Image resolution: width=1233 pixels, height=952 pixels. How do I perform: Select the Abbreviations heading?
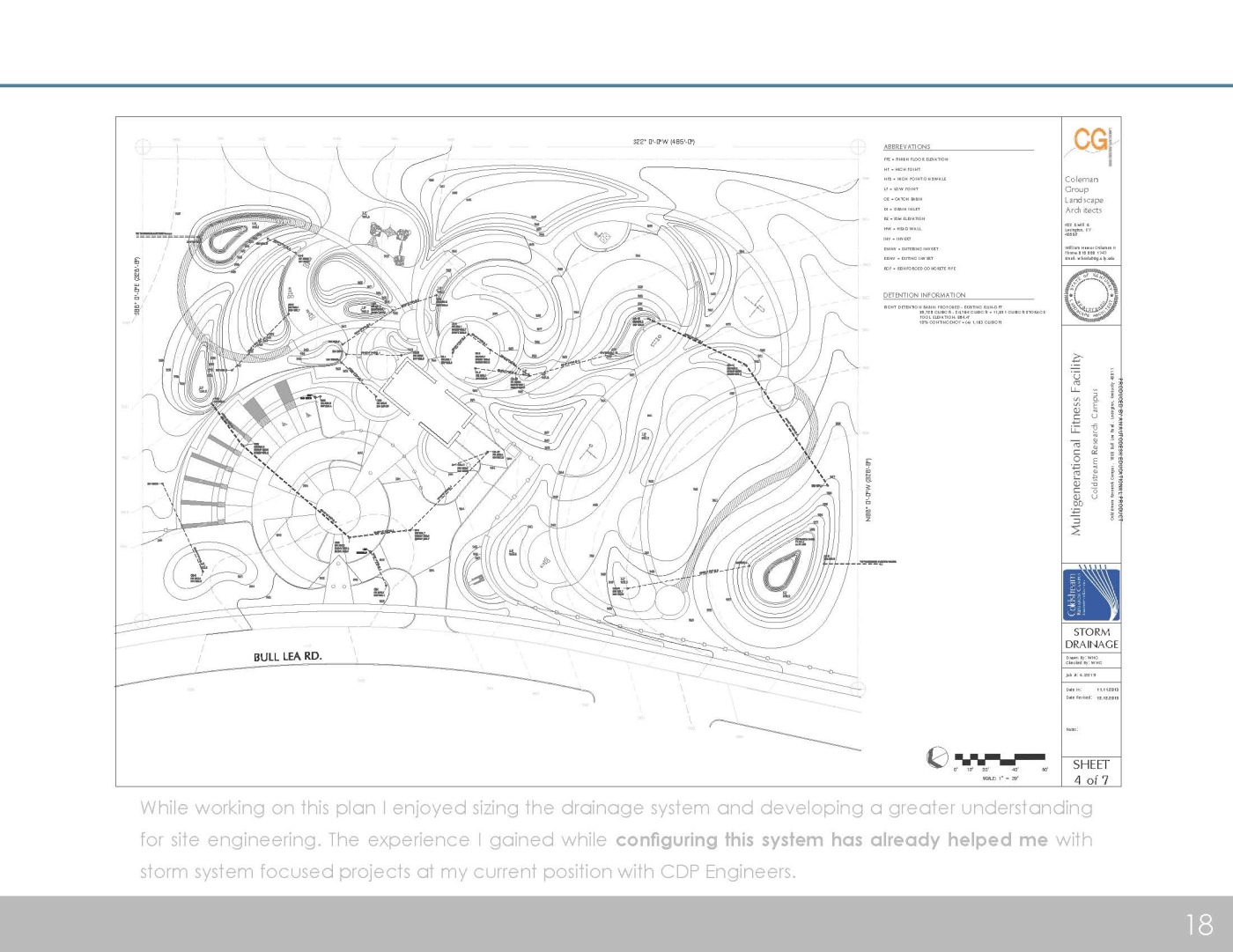[x=906, y=147]
